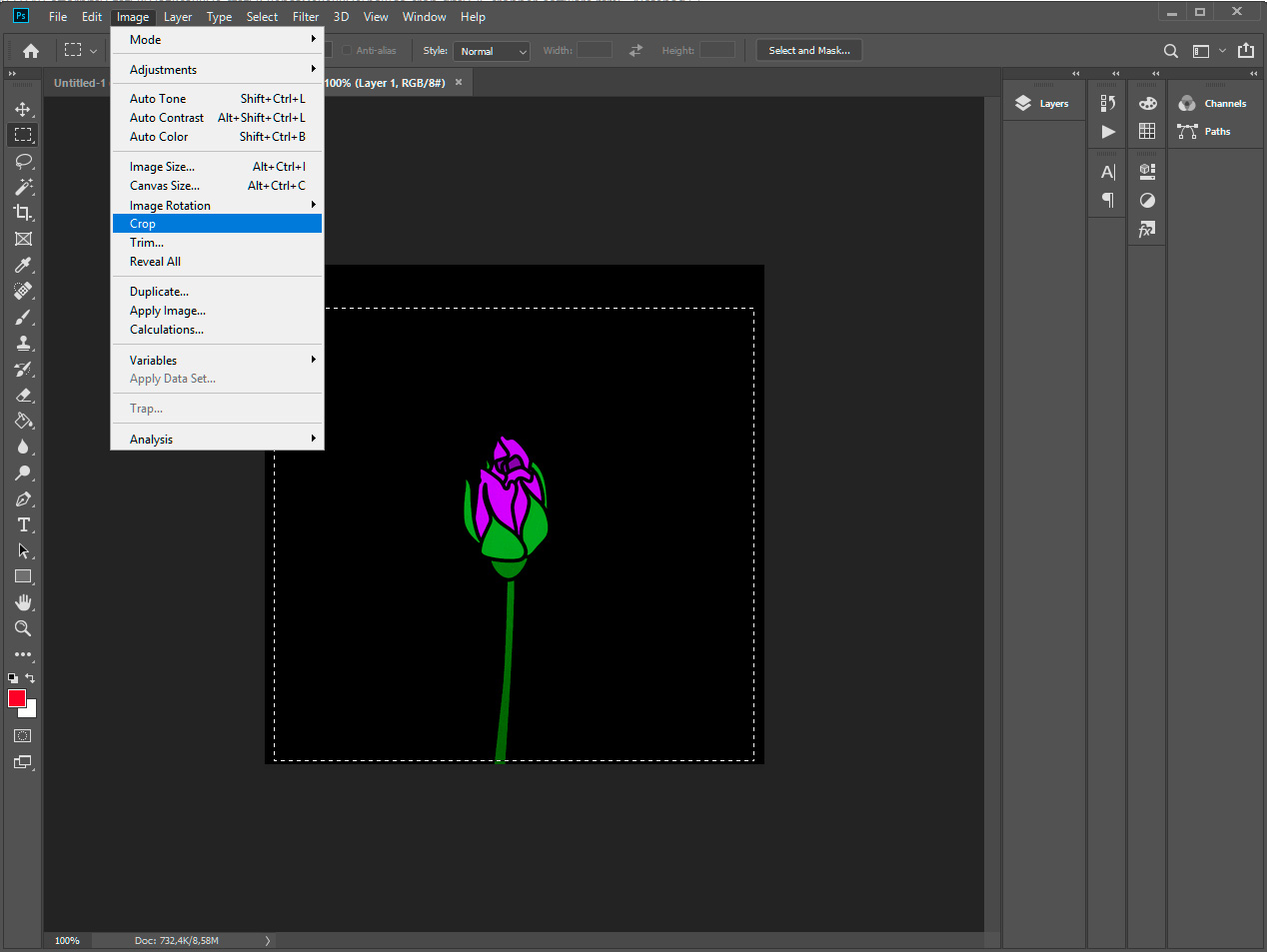Toggle Quick Mask mode
Screen dimensions: 1267x952
coord(23,736)
